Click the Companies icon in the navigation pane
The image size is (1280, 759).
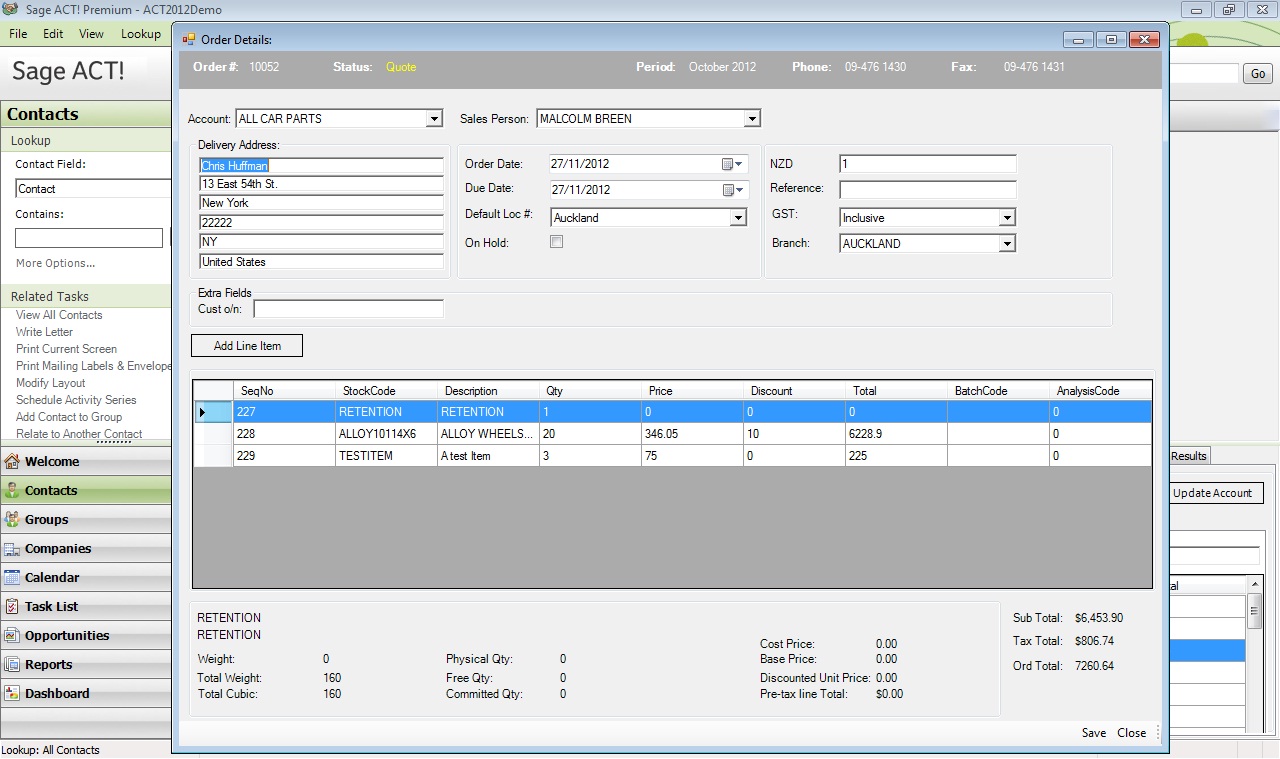(x=12, y=549)
